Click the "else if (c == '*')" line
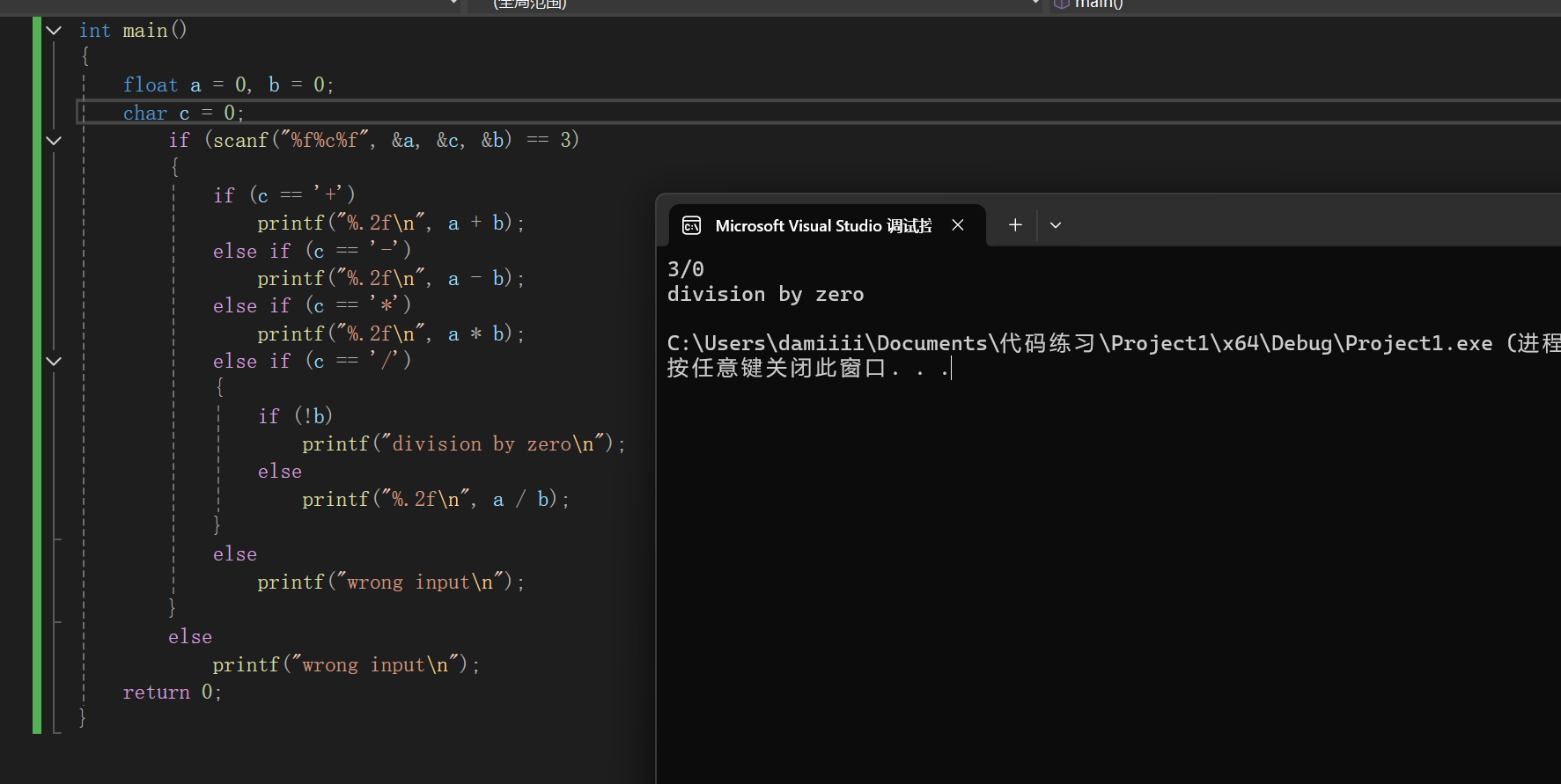The image size is (1561, 784). pyautogui.click(x=313, y=305)
